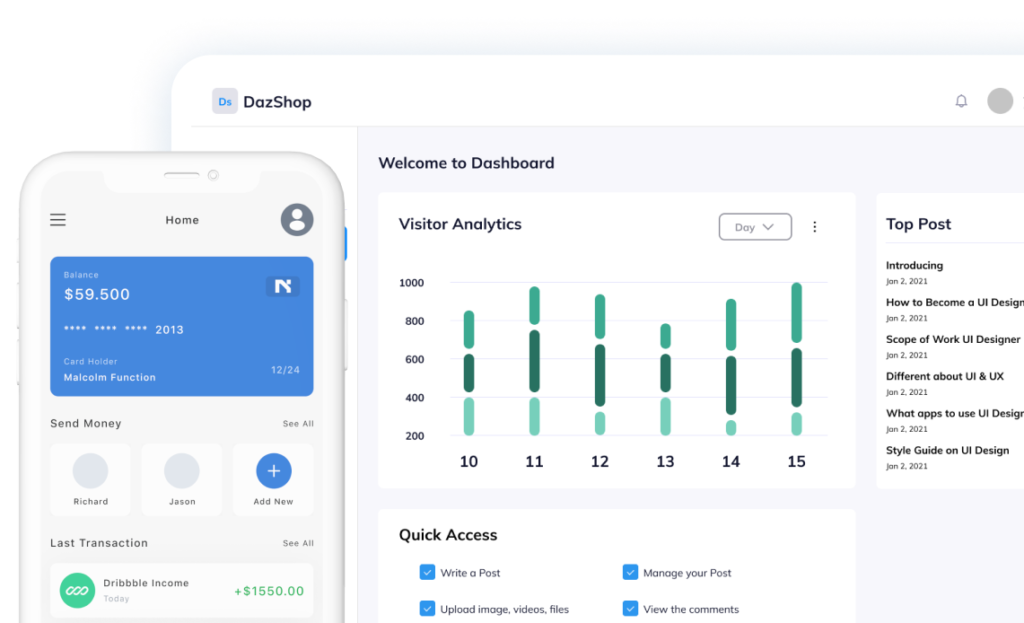Open Different about UI & UX post
The width and height of the screenshot is (1024, 623).
944,377
